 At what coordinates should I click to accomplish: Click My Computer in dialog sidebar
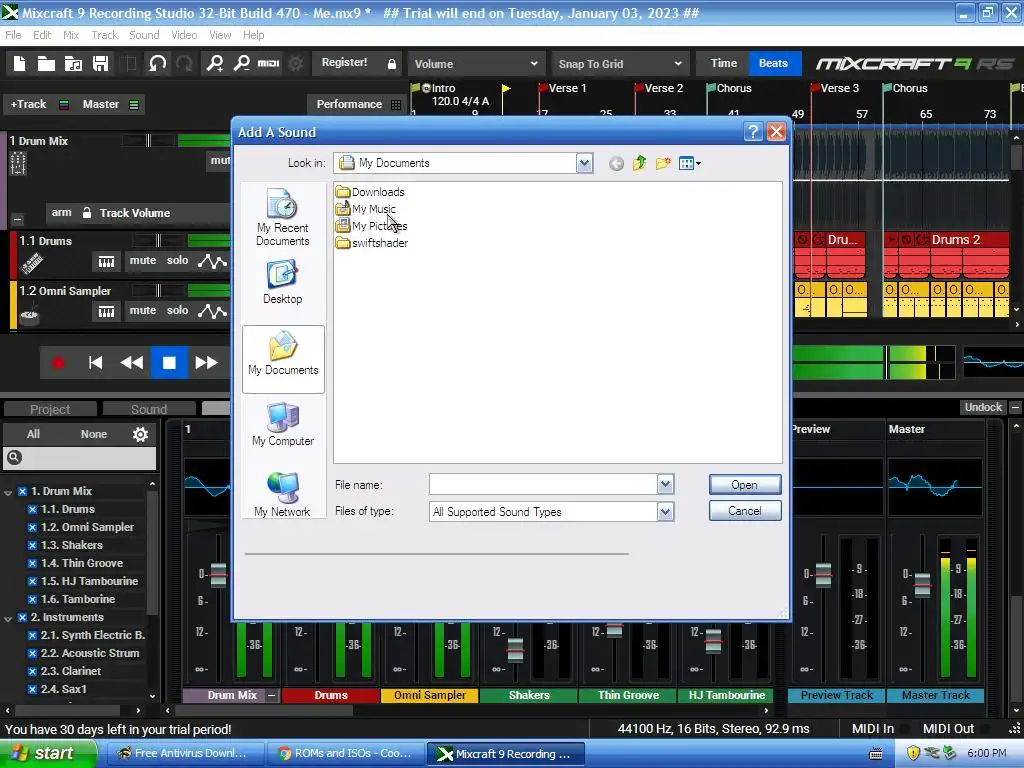tap(283, 424)
